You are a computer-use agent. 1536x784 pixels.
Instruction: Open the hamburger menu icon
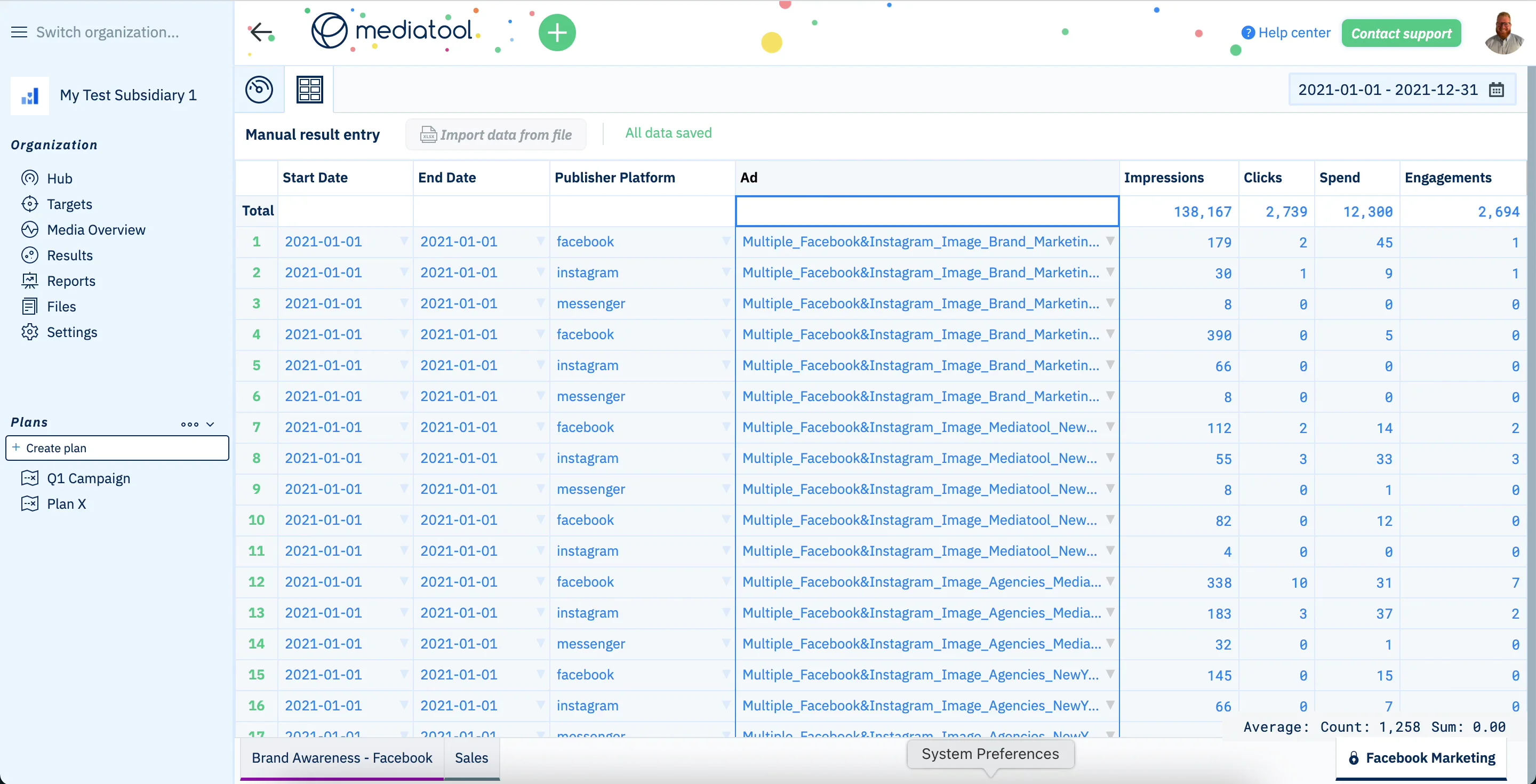[19, 32]
